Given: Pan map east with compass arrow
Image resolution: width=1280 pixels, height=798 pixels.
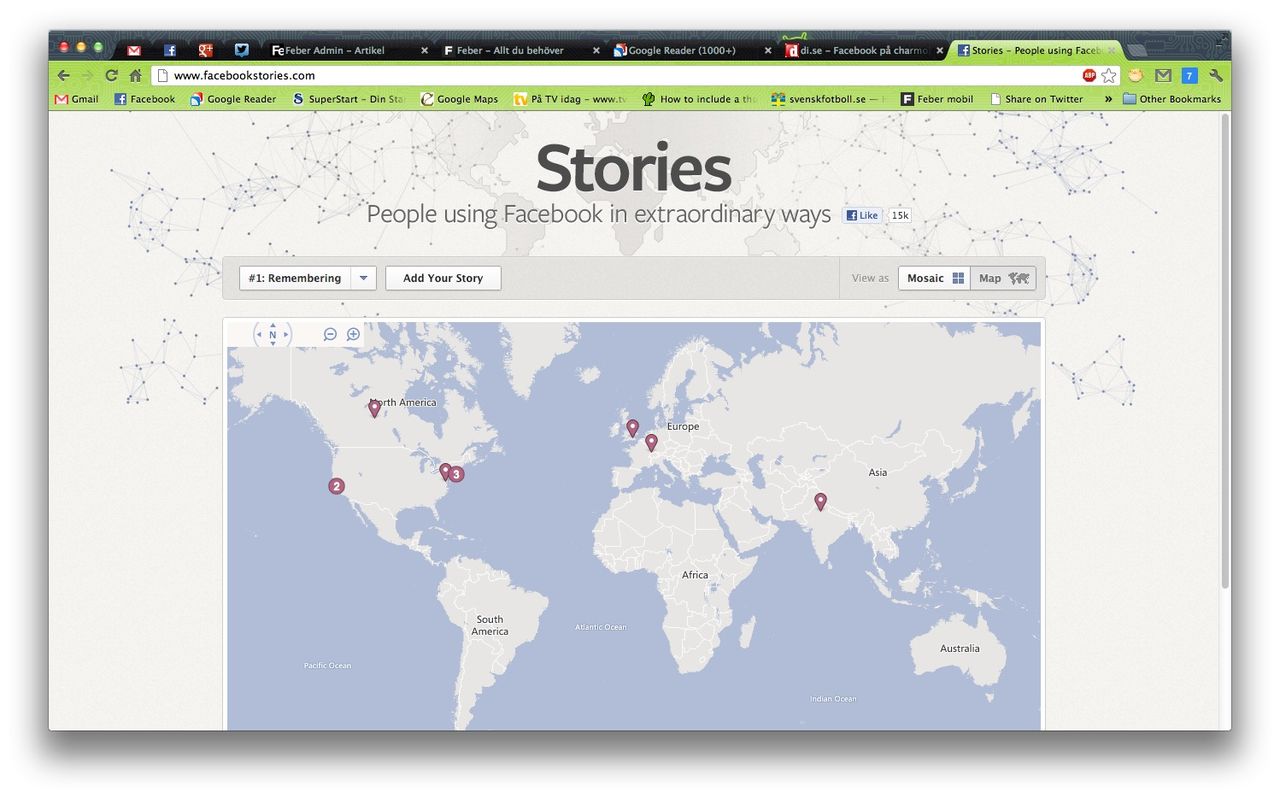Looking at the screenshot, I should pos(286,335).
